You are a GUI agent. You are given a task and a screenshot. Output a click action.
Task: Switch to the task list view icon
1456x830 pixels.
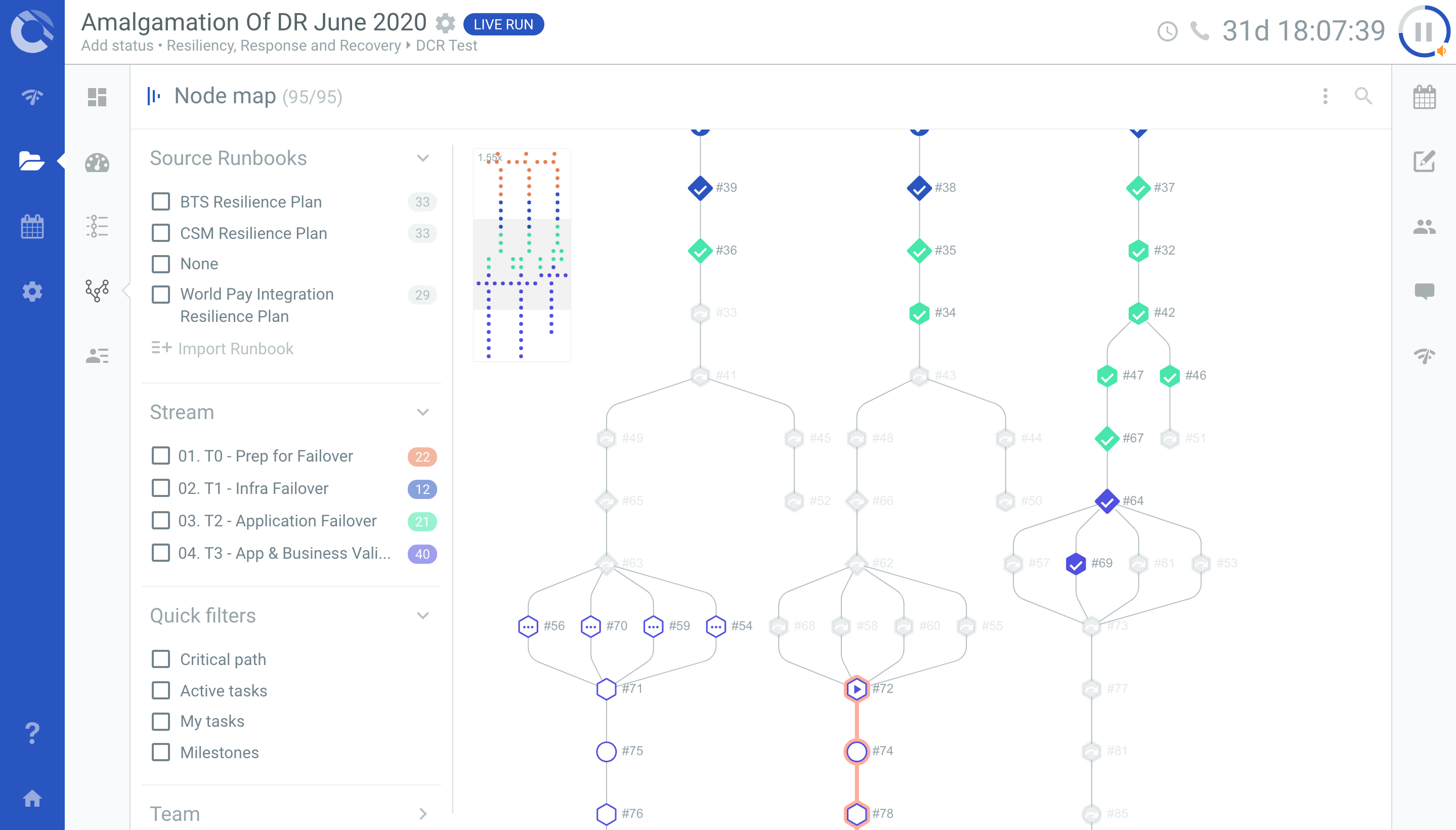[x=97, y=226]
